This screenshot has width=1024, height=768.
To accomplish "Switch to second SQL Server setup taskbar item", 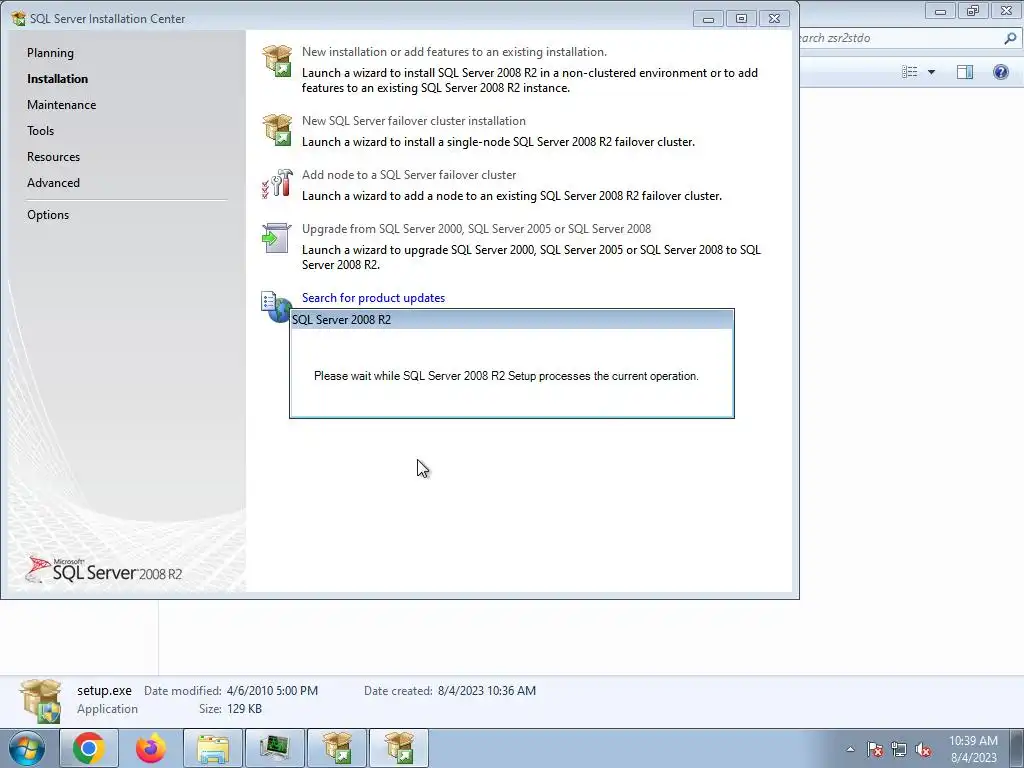I will pos(399,748).
